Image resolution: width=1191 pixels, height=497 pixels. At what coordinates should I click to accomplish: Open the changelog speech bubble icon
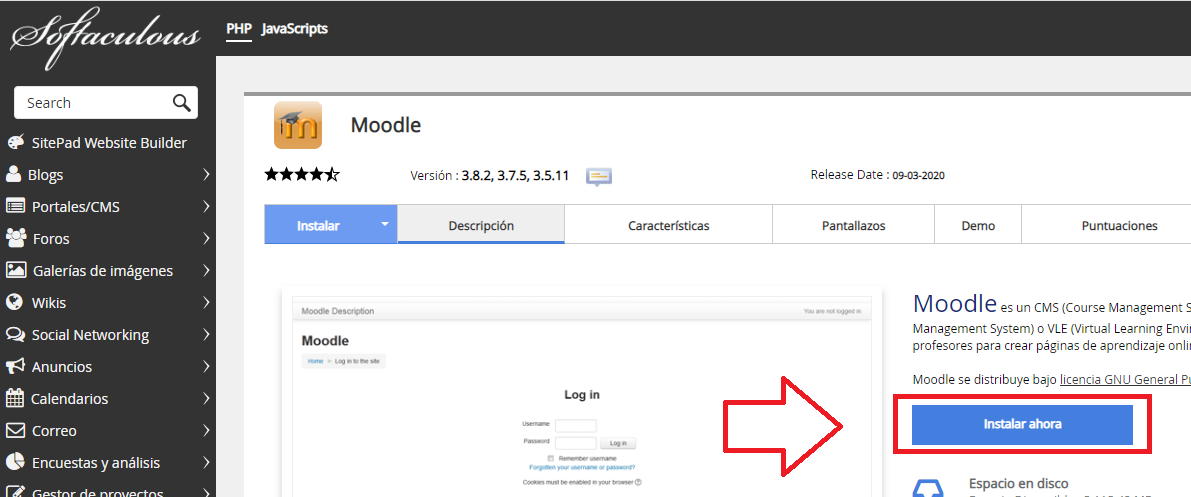(x=599, y=176)
